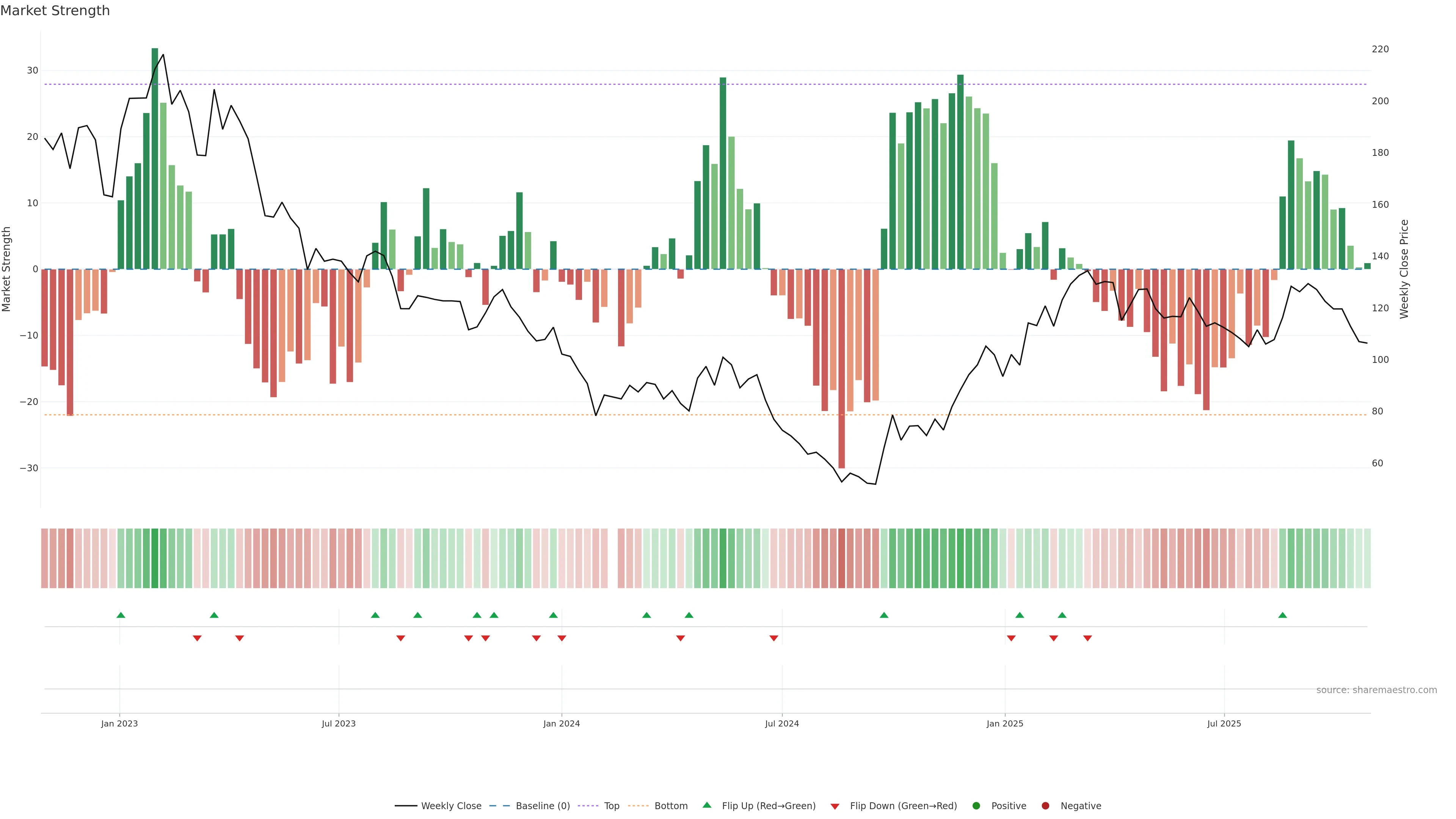Image resolution: width=1456 pixels, height=819 pixels.
Task: Click Flip Down red triangle legend icon
Action: click(835, 806)
